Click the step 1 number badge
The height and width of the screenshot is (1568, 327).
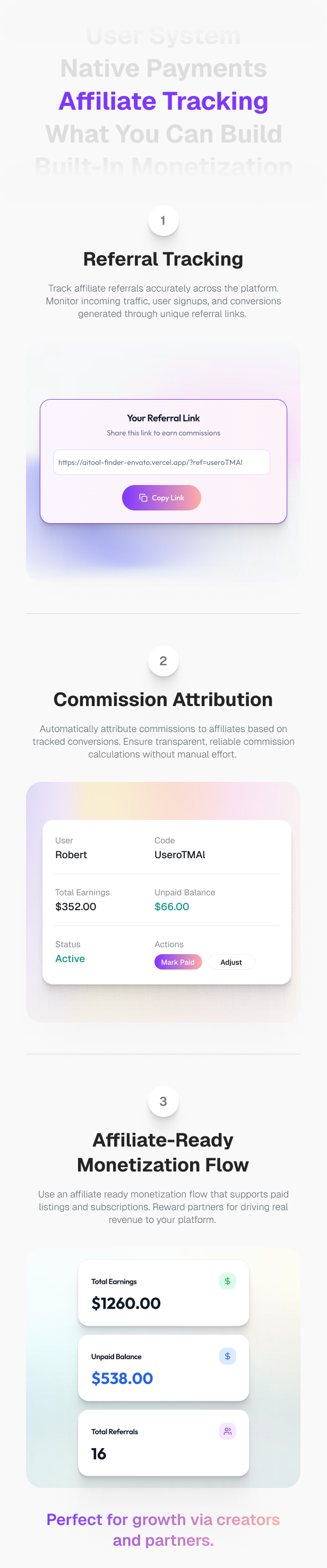(x=163, y=221)
